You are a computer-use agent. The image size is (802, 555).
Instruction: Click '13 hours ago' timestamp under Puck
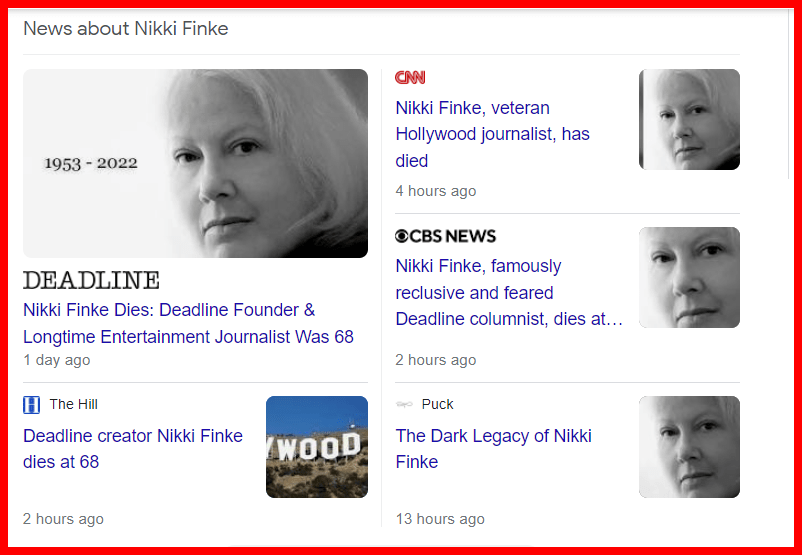[440, 519]
